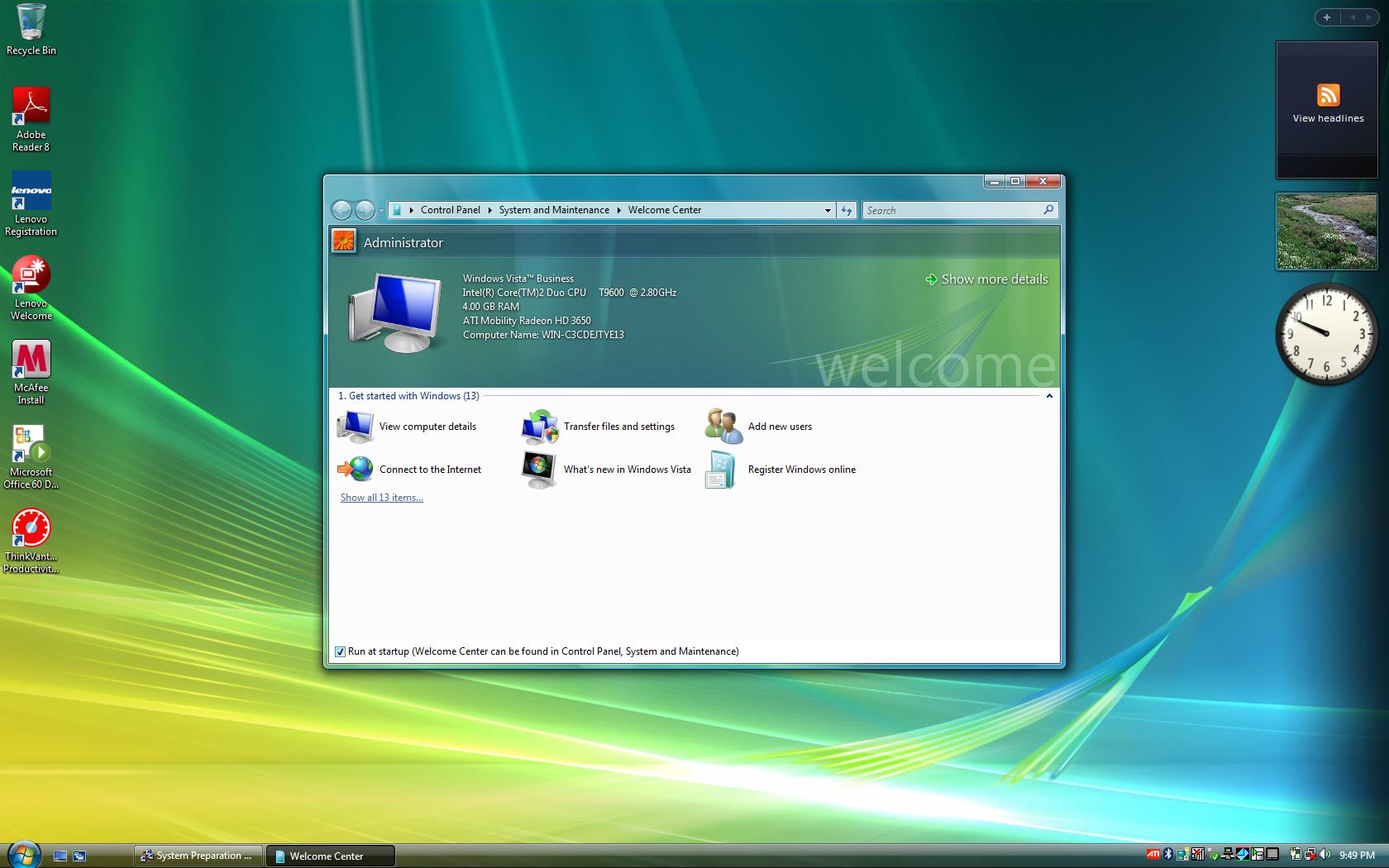Click the Windows Vista Business text
The height and width of the screenshot is (868, 1389).
tap(518, 279)
